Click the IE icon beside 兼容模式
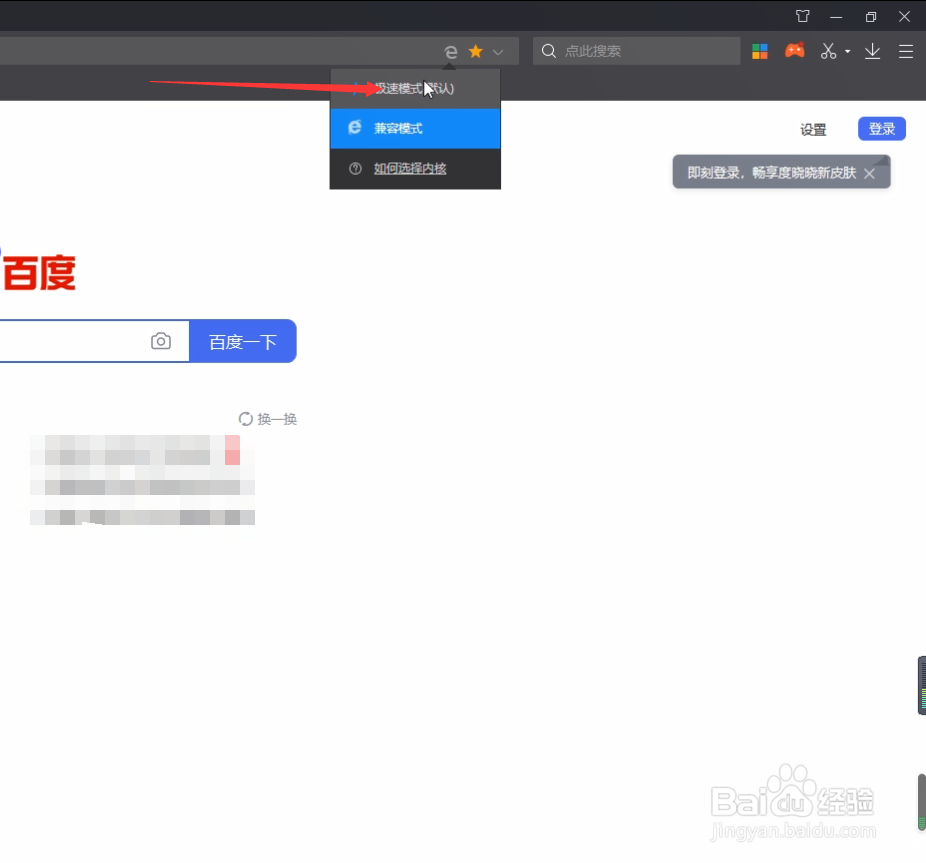Viewport: 926px width, 863px height. (354, 128)
